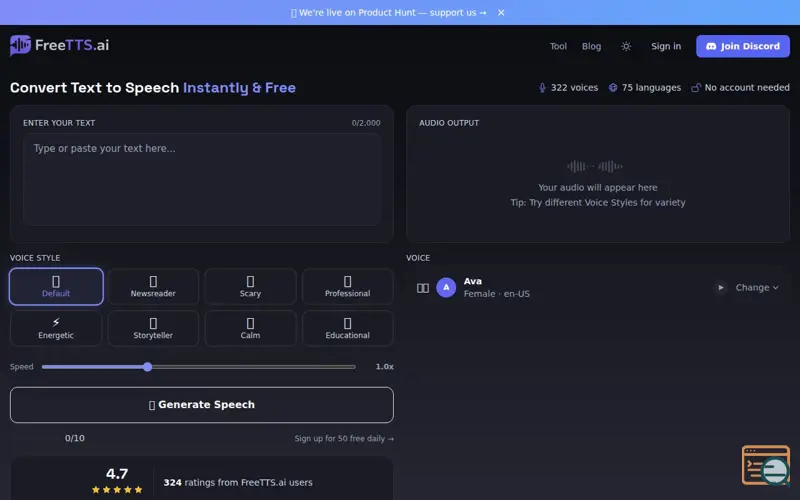800x500 pixels.
Task: Expand the Change voice dropdown
Action: point(757,288)
